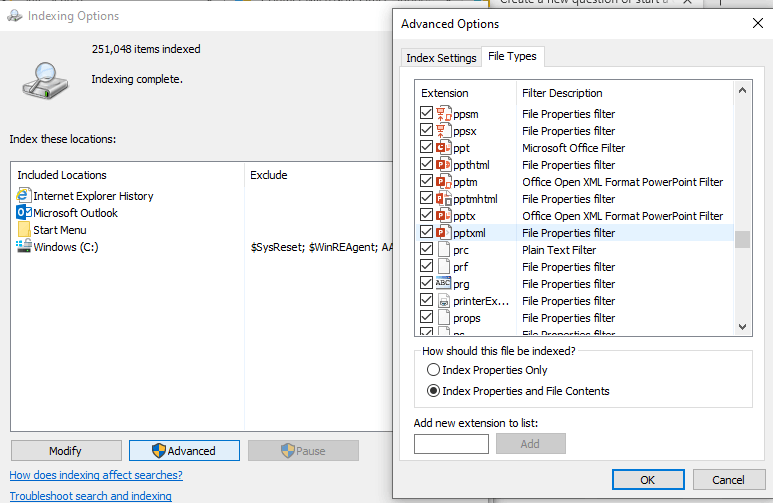Uncheck the pptxml extension checkbox
773x503 pixels.
pyautogui.click(x=426, y=232)
